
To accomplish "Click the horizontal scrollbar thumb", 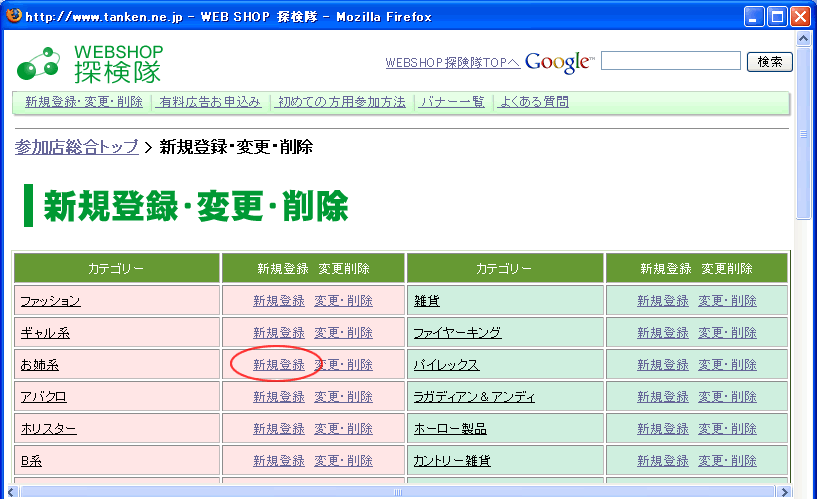I will [x=398, y=491].
